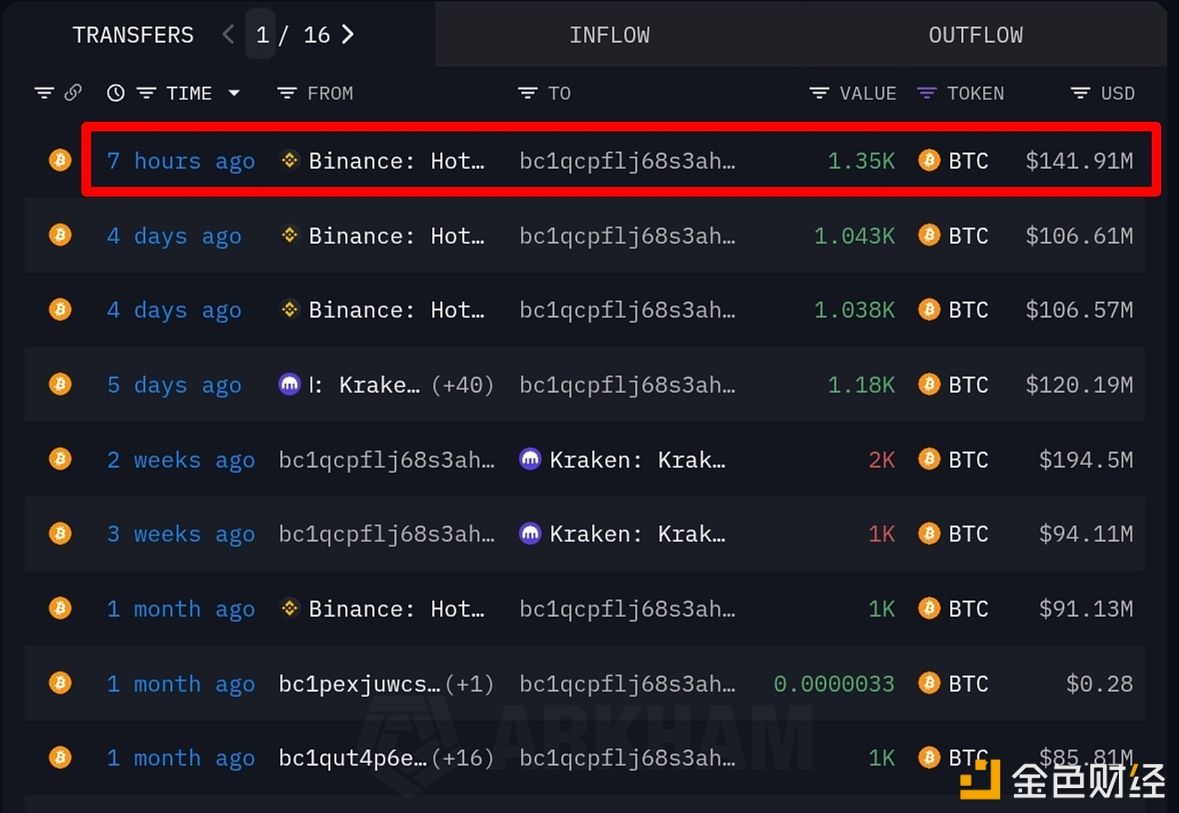Viewport: 1179px width, 813px height.
Task: Click the chain link icon in header
Action: [73, 93]
